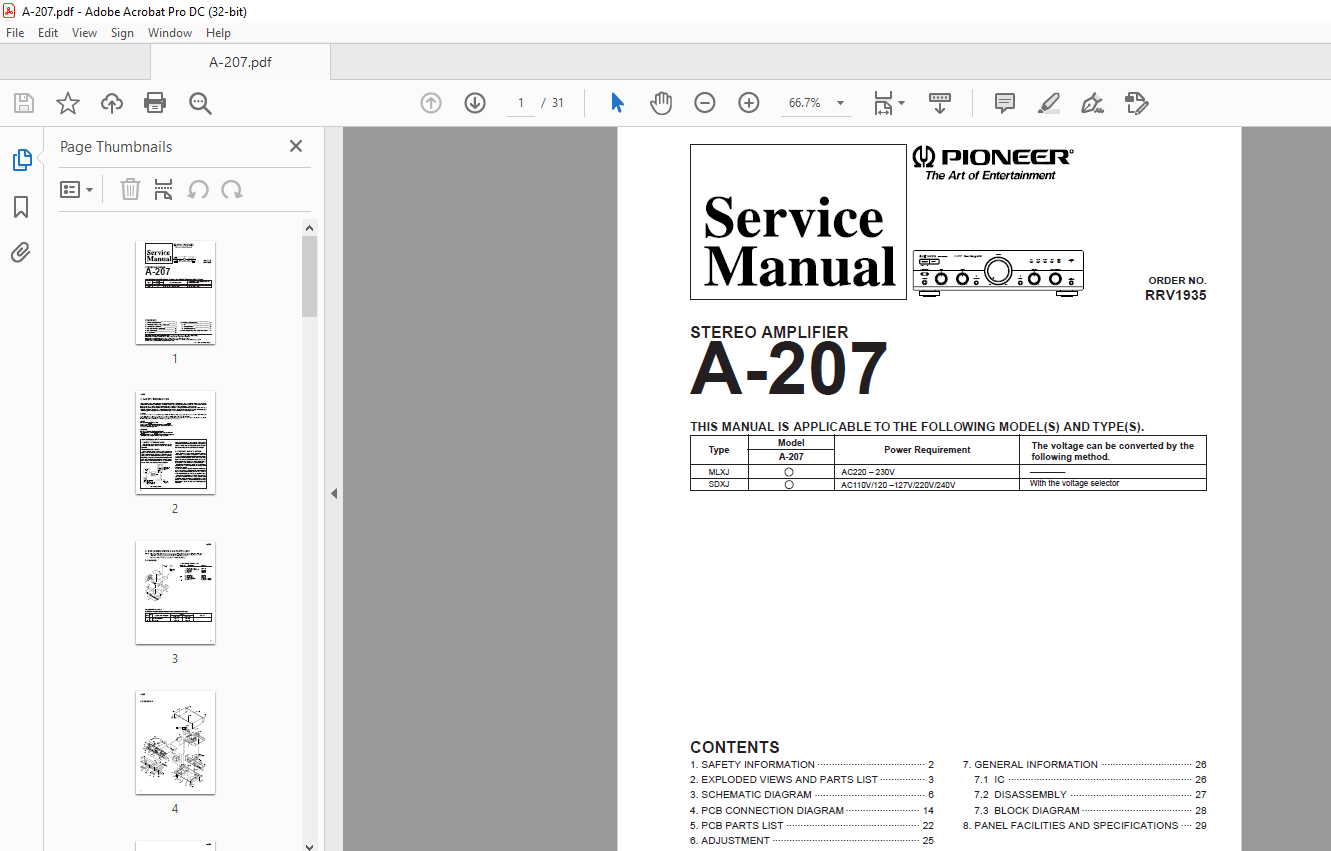Viewport: 1331px width, 851px height.
Task: Open thumbnails options dropdown menu
Action: click(x=77, y=189)
